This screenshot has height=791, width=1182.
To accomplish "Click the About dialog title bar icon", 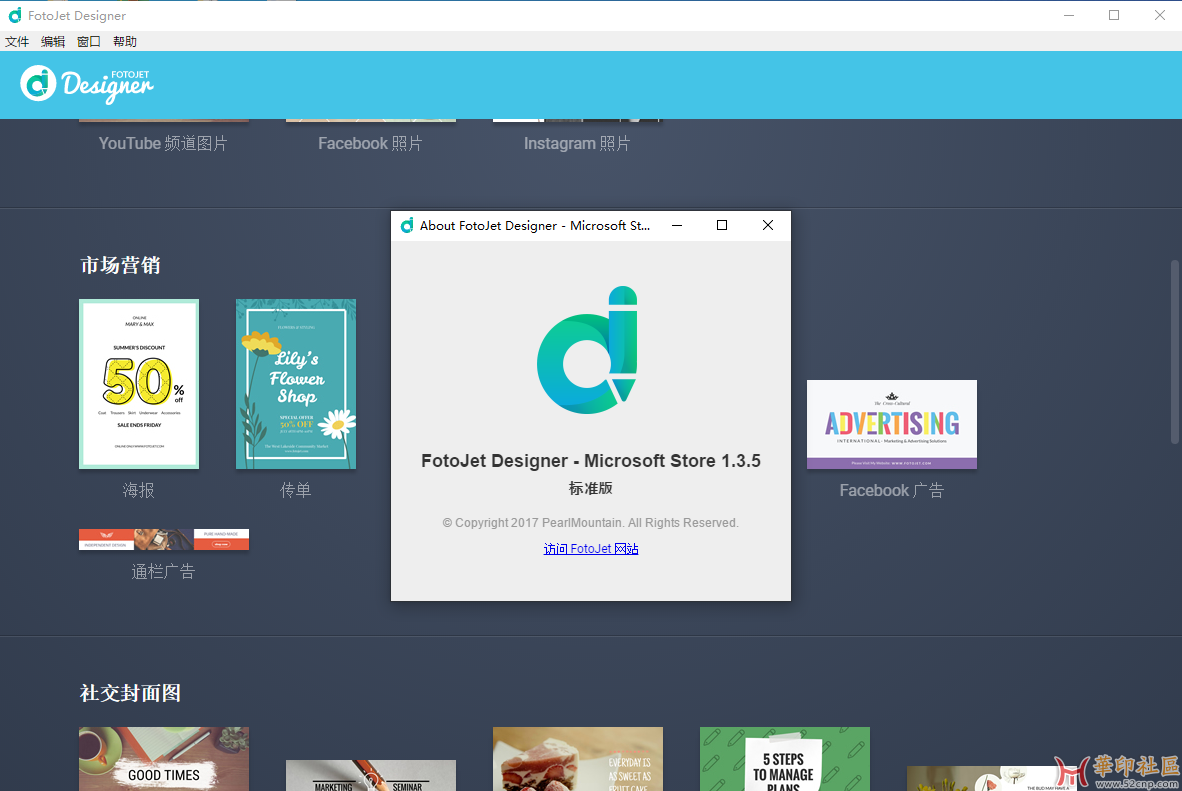I will click(407, 225).
